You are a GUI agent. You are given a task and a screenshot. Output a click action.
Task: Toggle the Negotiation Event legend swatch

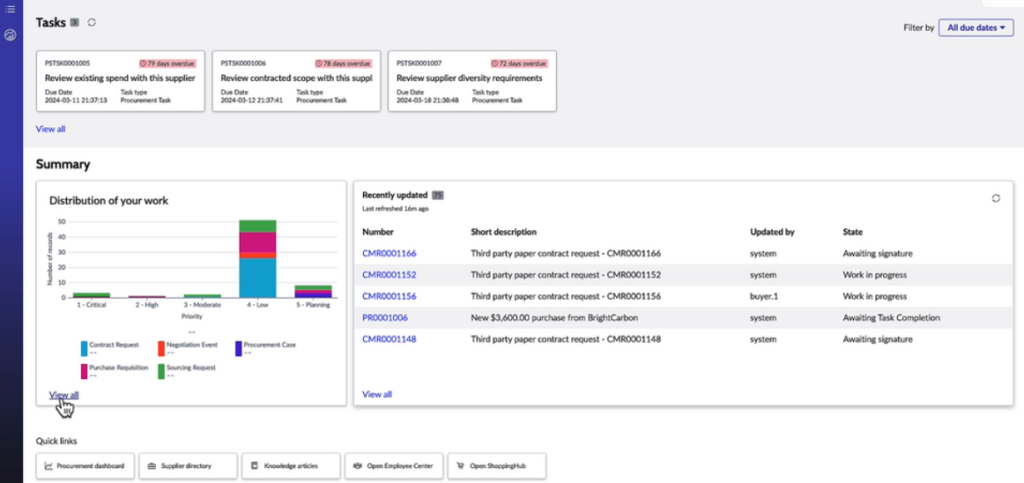point(161,348)
